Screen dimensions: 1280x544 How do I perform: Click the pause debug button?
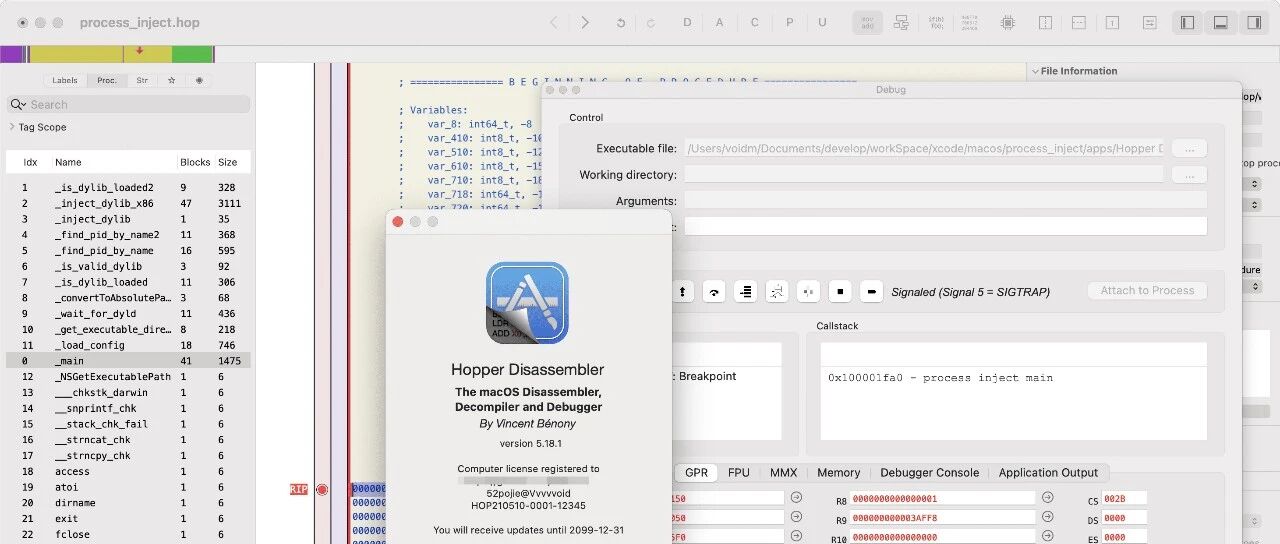(809, 291)
